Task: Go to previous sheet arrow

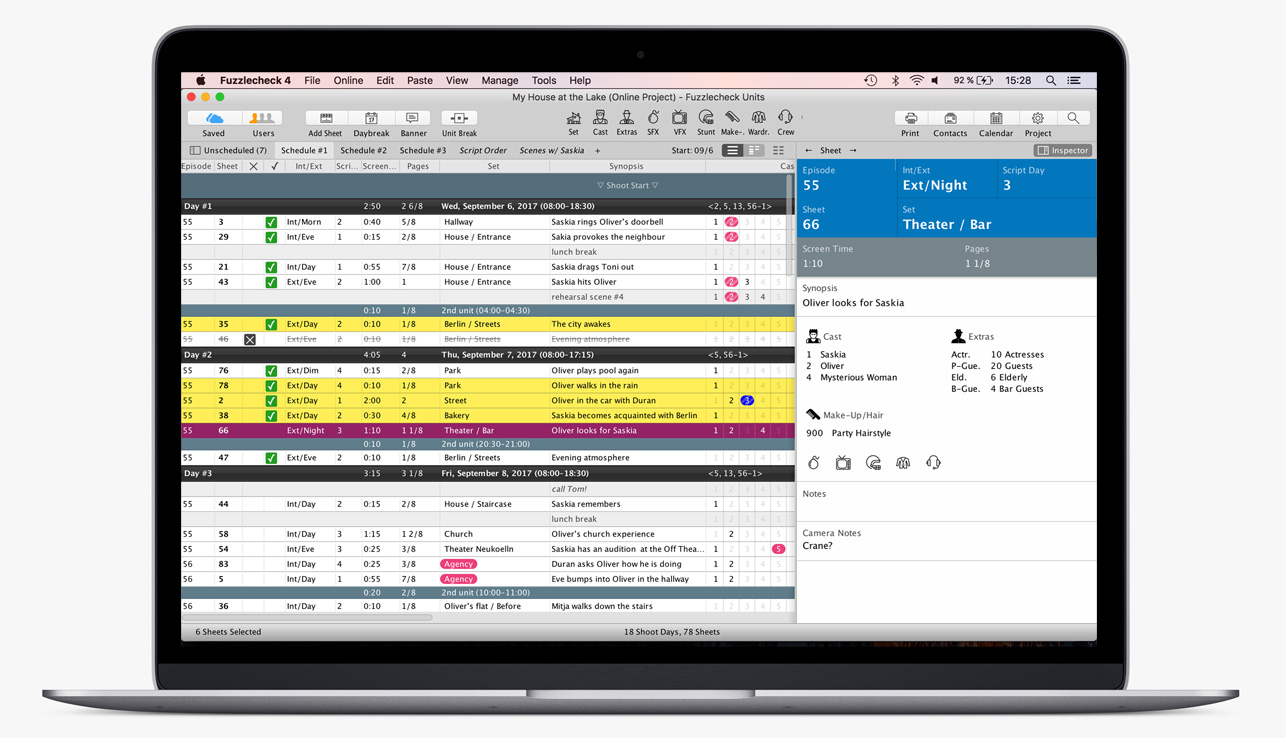Action: point(809,151)
